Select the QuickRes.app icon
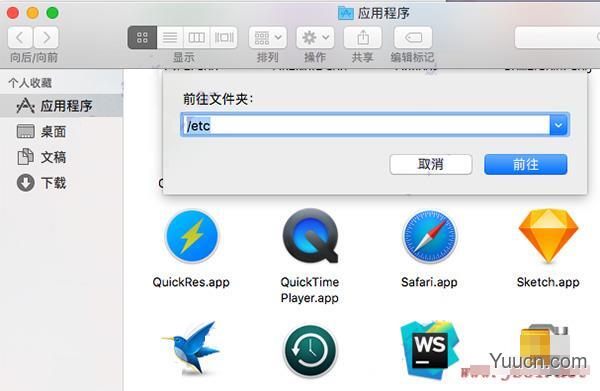600x391 pixels. click(192, 236)
